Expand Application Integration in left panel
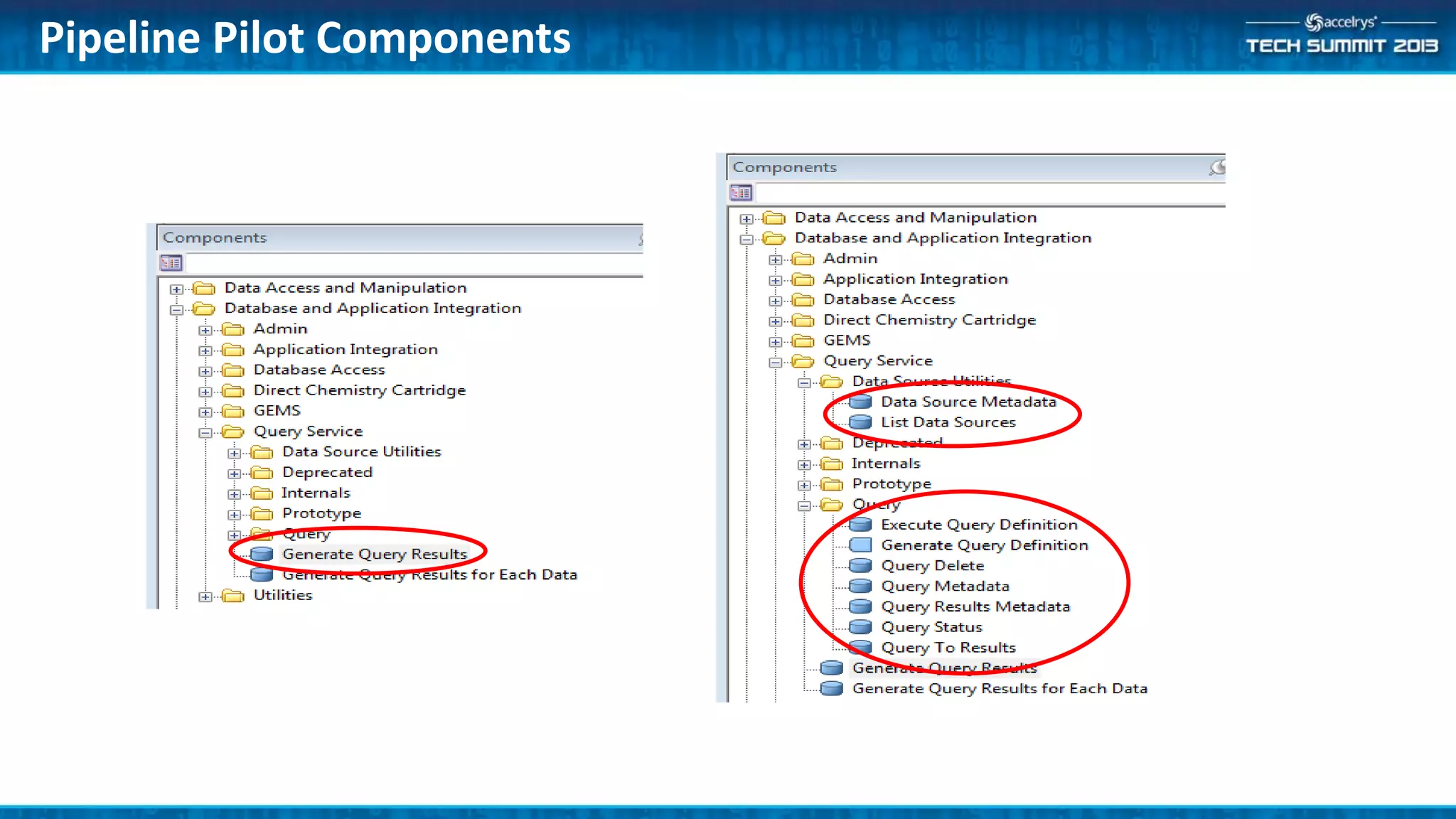Image resolution: width=1456 pixels, height=819 pixels. point(205,351)
